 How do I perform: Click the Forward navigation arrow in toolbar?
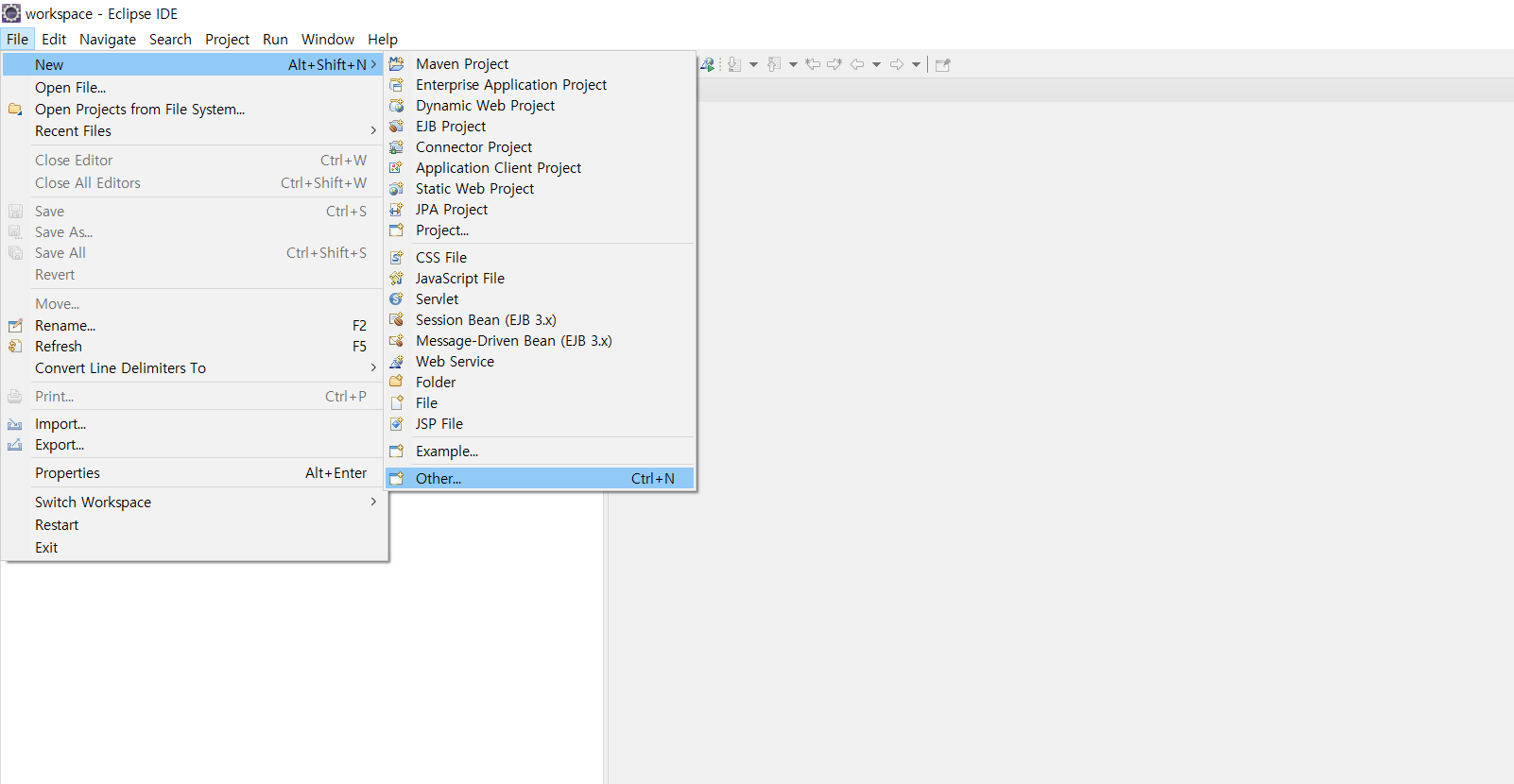click(x=897, y=64)
